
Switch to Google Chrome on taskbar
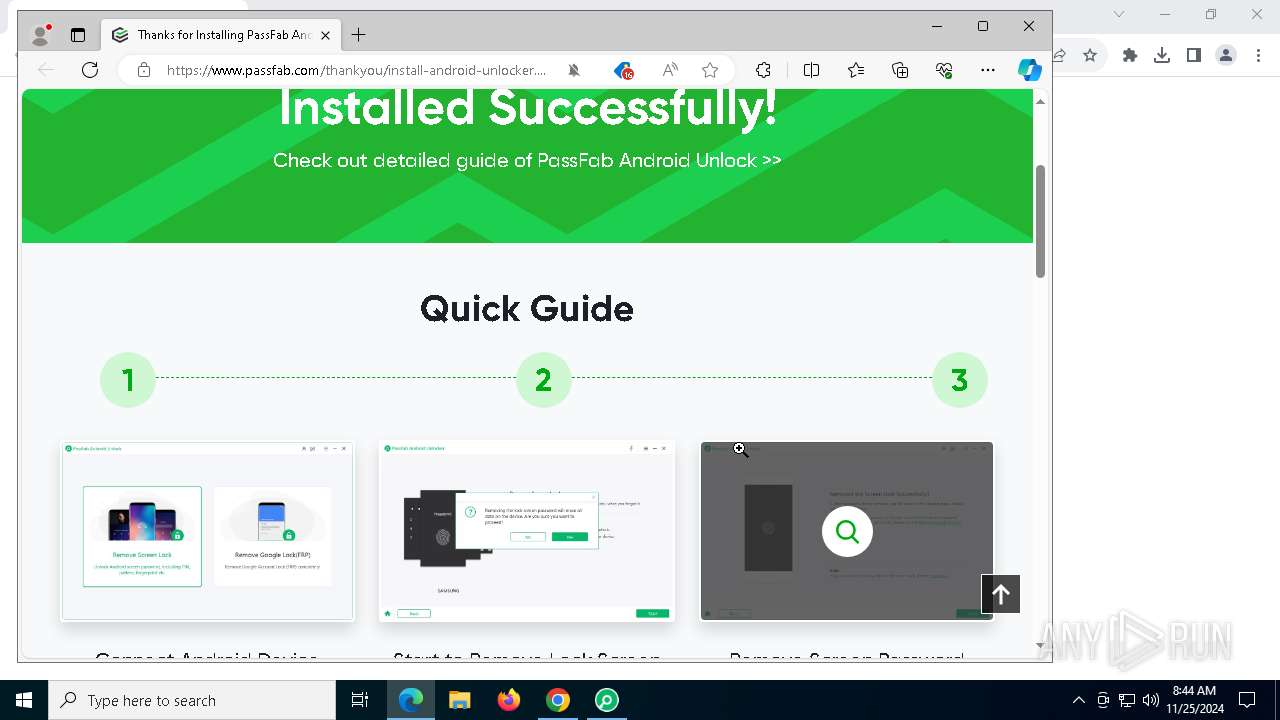click(558, 700)
